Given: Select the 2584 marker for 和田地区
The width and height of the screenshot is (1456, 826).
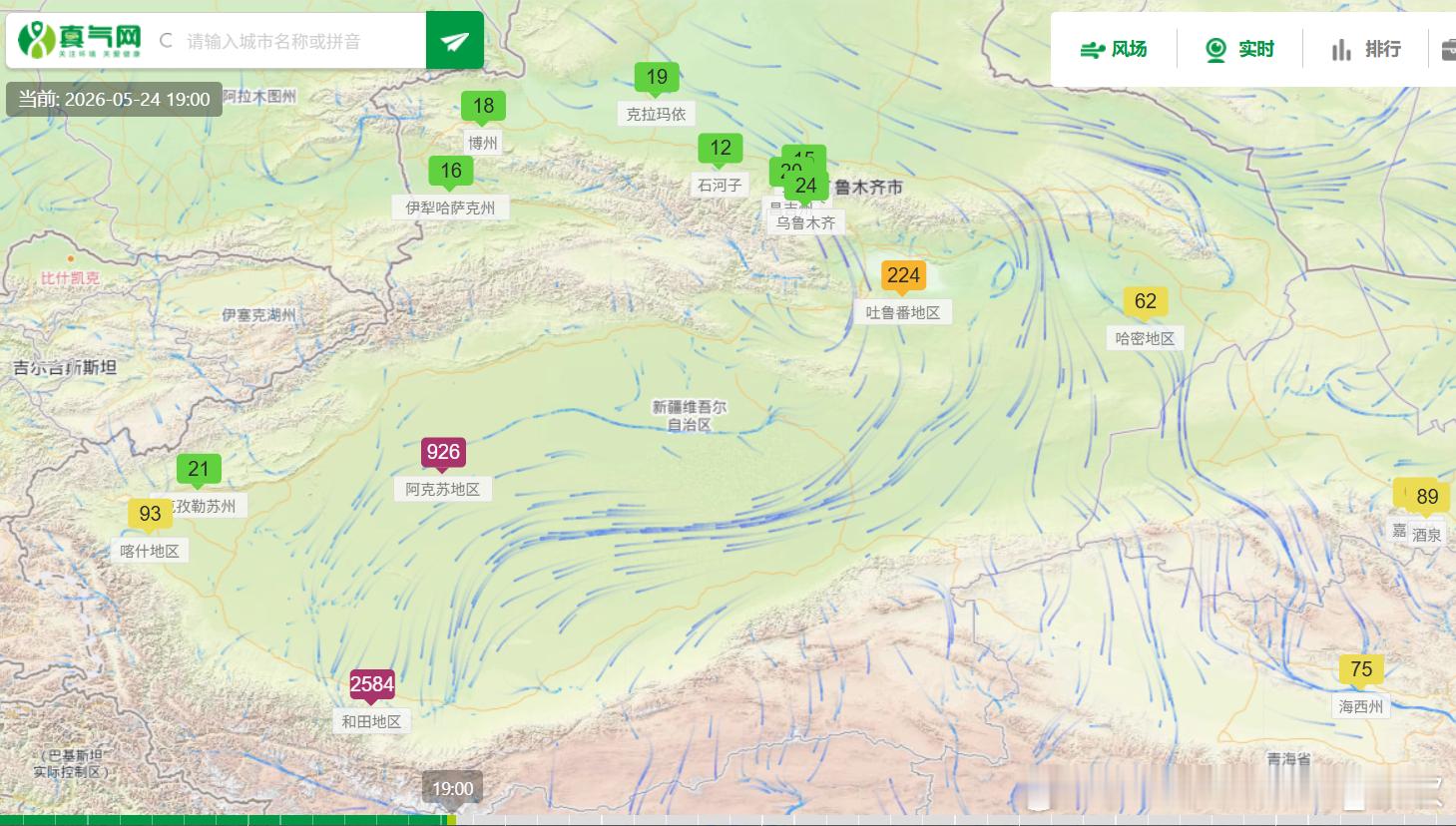Looking at the screenshot, I should (372, 684).
